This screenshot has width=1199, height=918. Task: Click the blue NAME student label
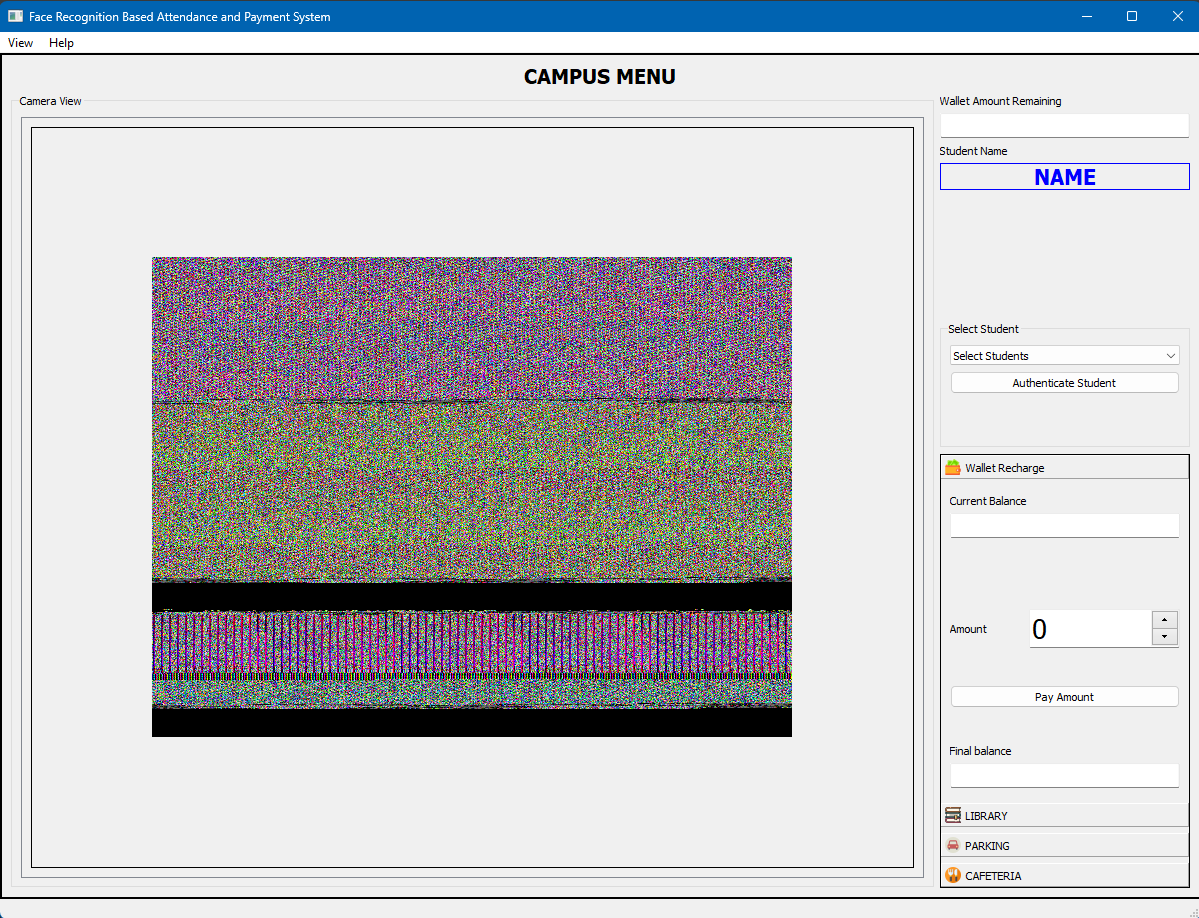(x=1064, y=177)
